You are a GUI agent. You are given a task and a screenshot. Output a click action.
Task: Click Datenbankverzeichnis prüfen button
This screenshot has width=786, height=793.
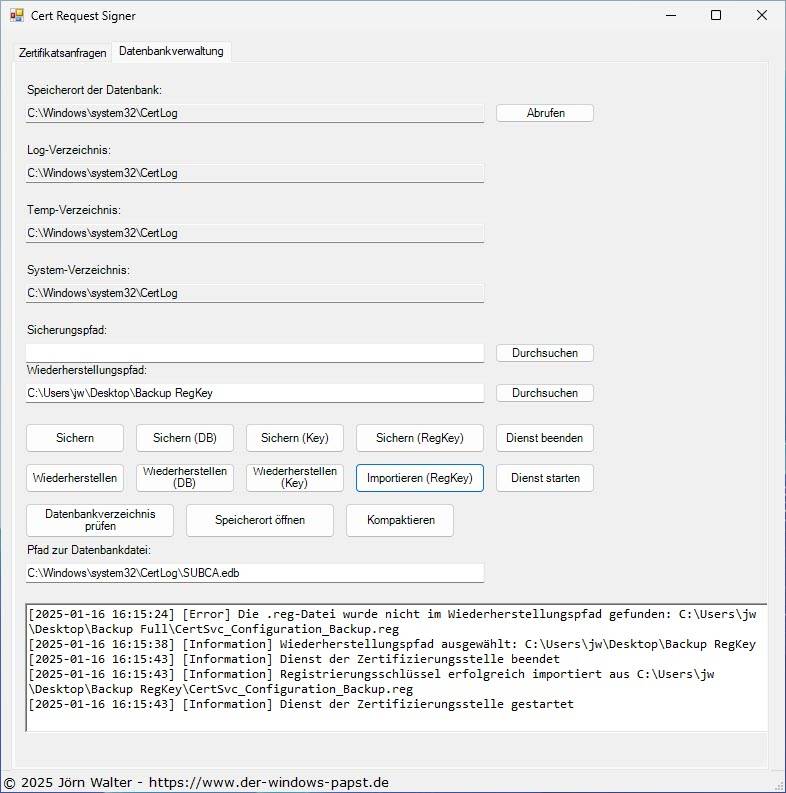click(x=100, y=520)
